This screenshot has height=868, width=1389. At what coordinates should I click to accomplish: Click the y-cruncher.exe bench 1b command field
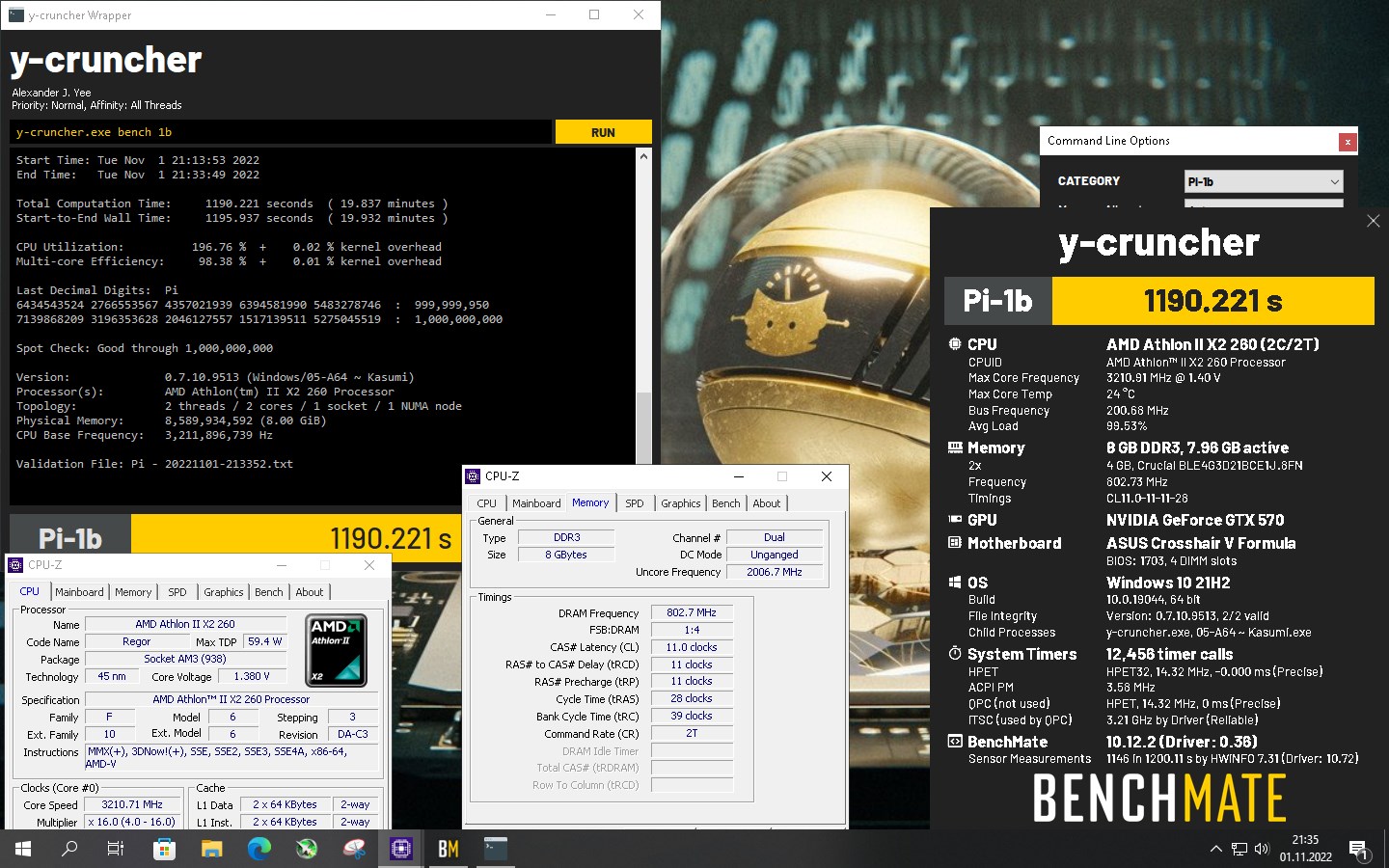click(281, 132)
